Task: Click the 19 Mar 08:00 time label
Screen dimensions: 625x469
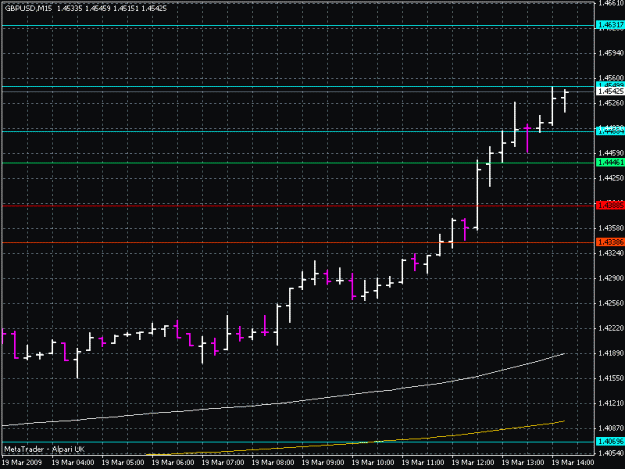Action: (x=273, y=463)
